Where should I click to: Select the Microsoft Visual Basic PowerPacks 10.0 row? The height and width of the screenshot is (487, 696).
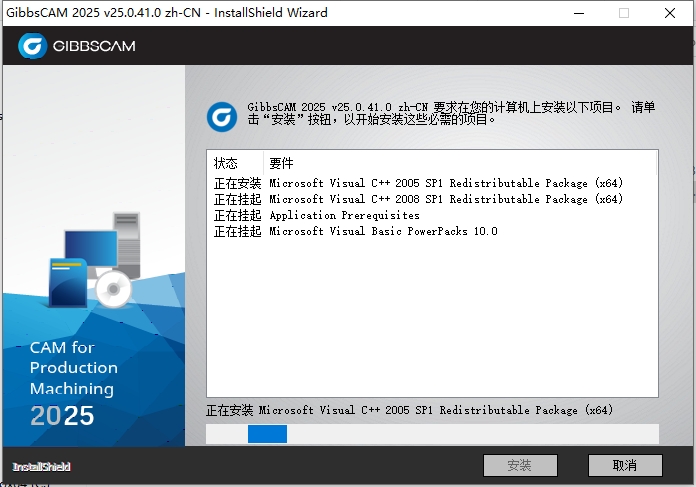coord(356,231)
